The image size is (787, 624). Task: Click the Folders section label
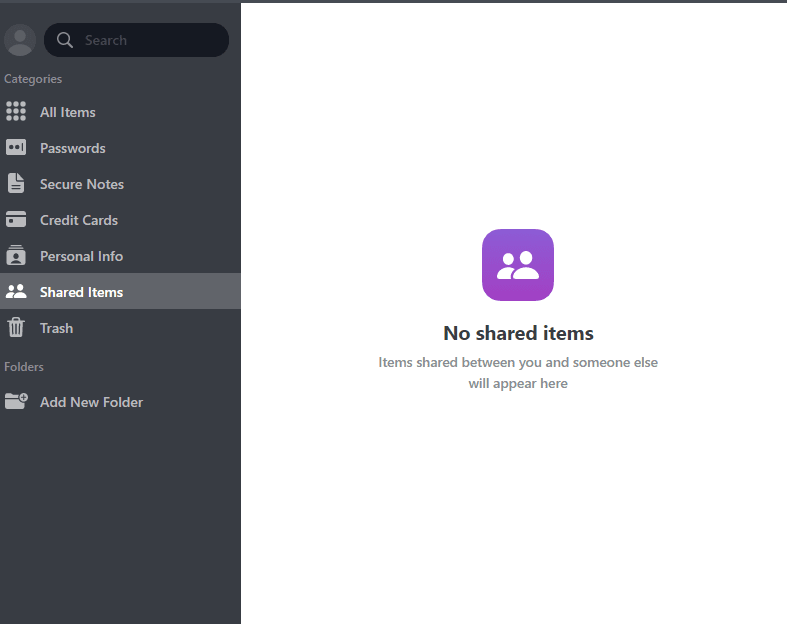[x=24, y=367]
